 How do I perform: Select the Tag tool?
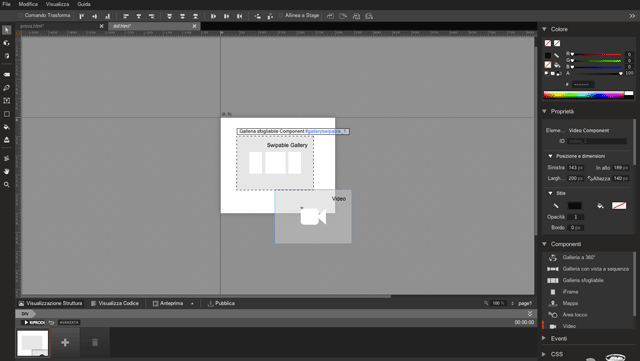7,75
